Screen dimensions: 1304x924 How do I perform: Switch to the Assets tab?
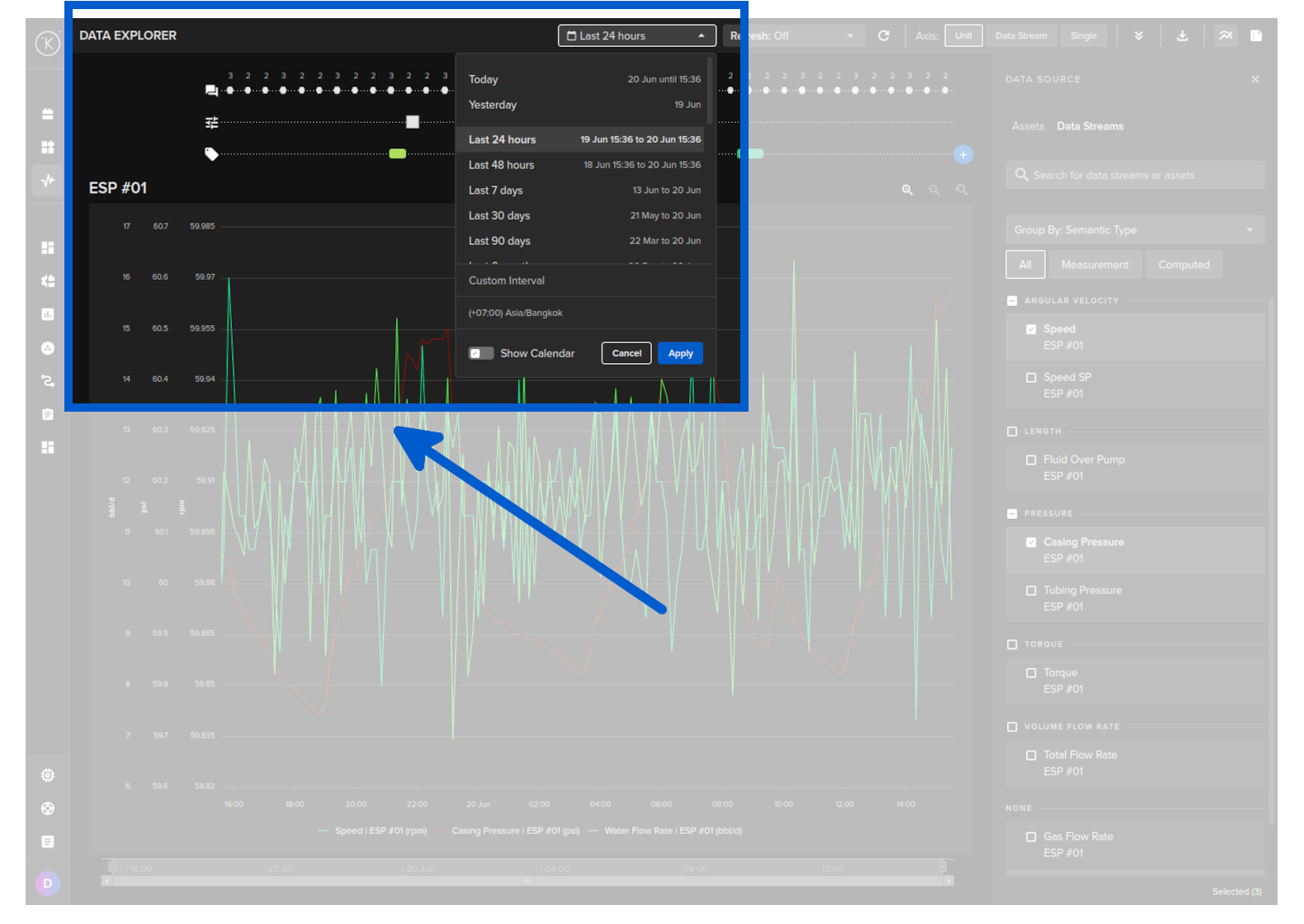(x=1028, y=126)
